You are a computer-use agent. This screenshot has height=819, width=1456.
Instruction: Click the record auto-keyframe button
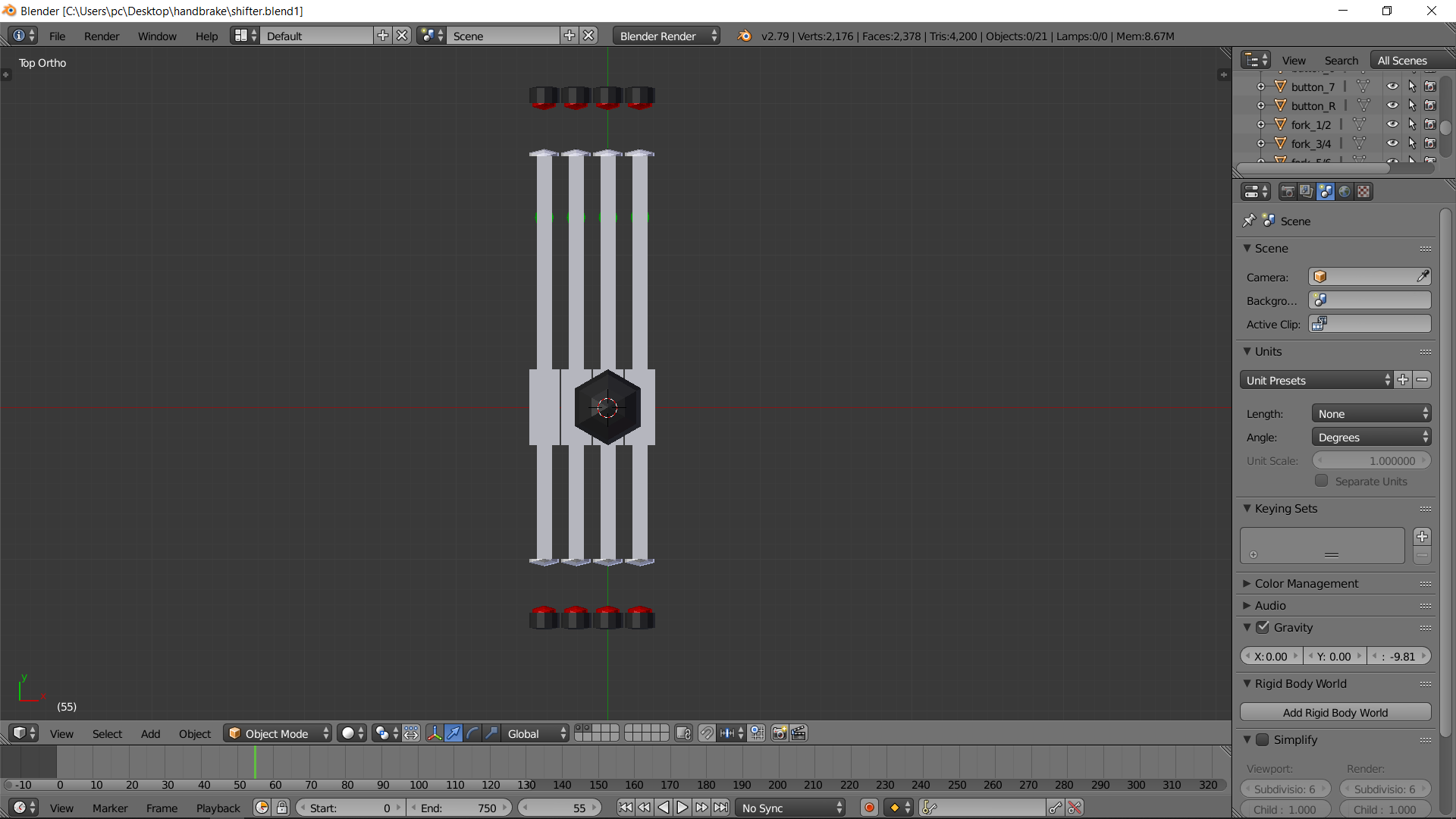point(869,808)
